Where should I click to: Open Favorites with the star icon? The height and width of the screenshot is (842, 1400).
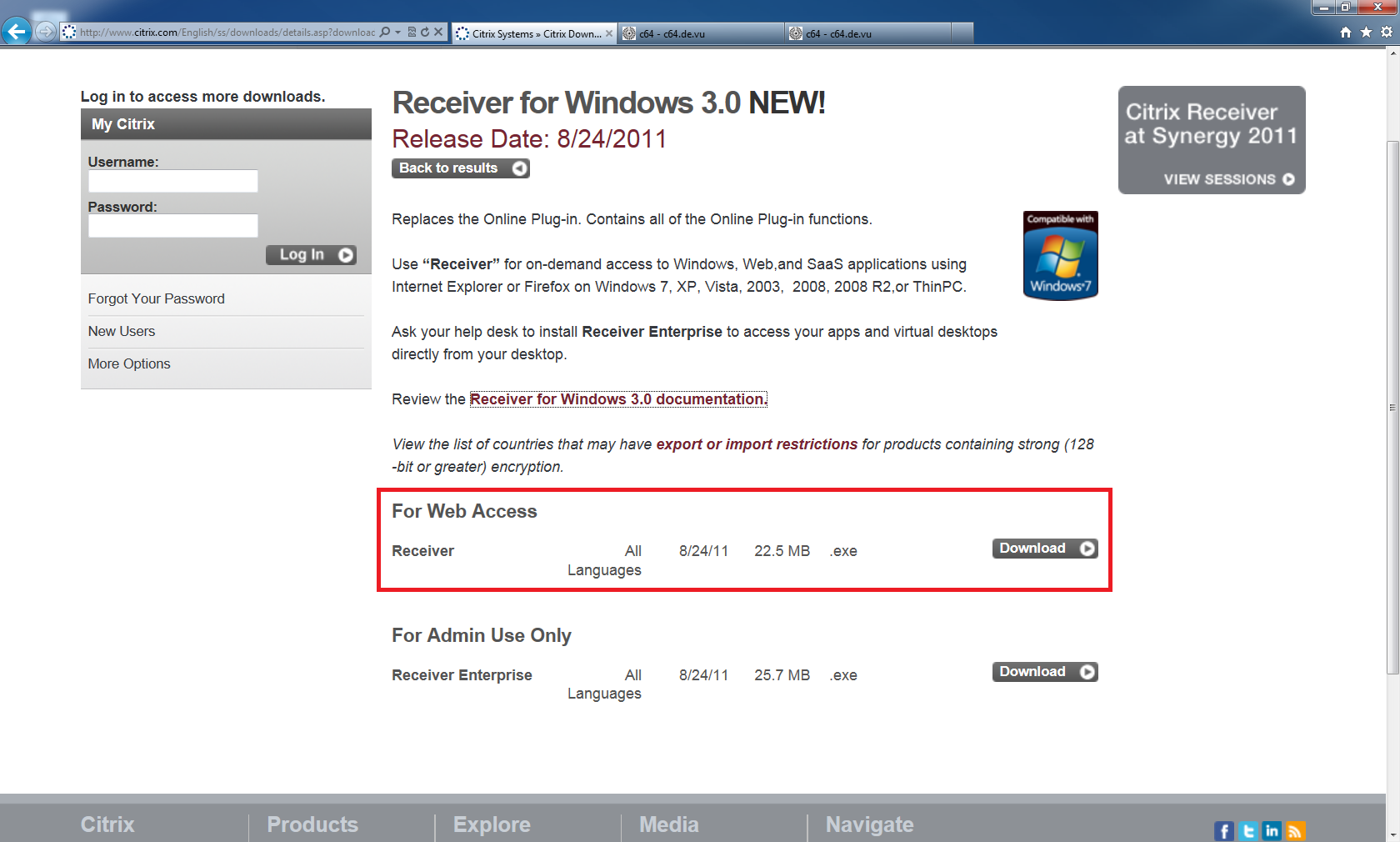(1366, 33)
